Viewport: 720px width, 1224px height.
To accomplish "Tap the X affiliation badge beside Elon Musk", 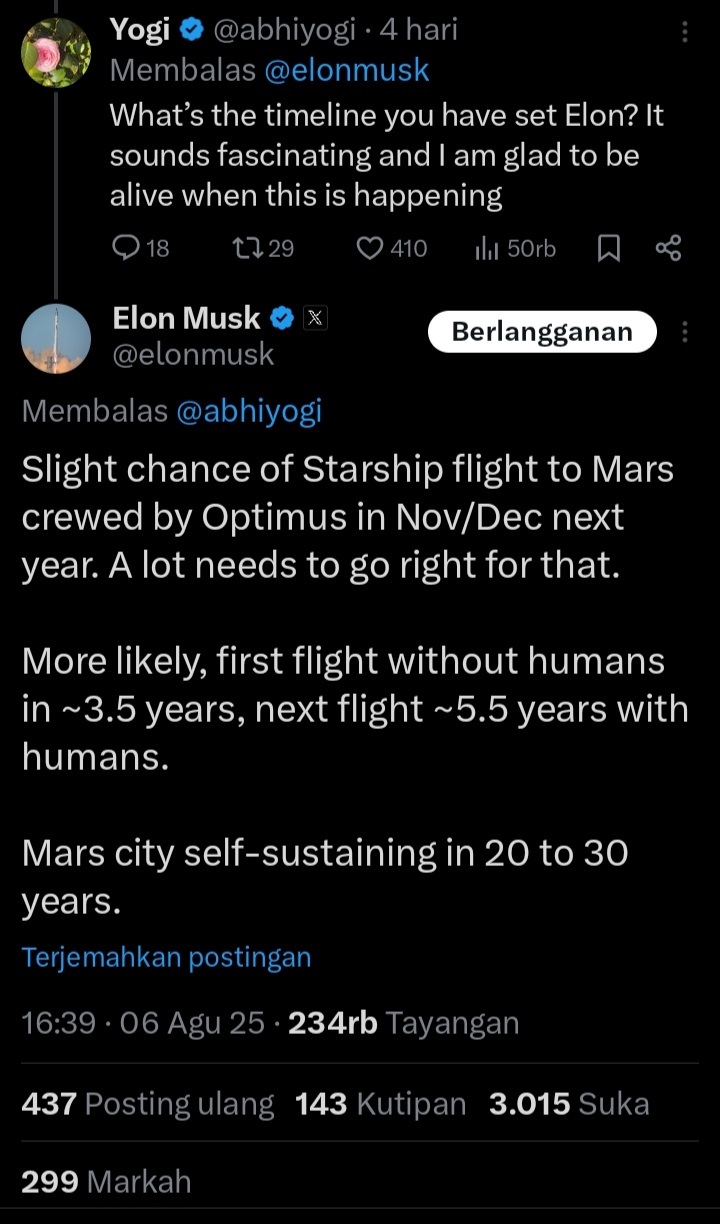I will tap(314, 319).
